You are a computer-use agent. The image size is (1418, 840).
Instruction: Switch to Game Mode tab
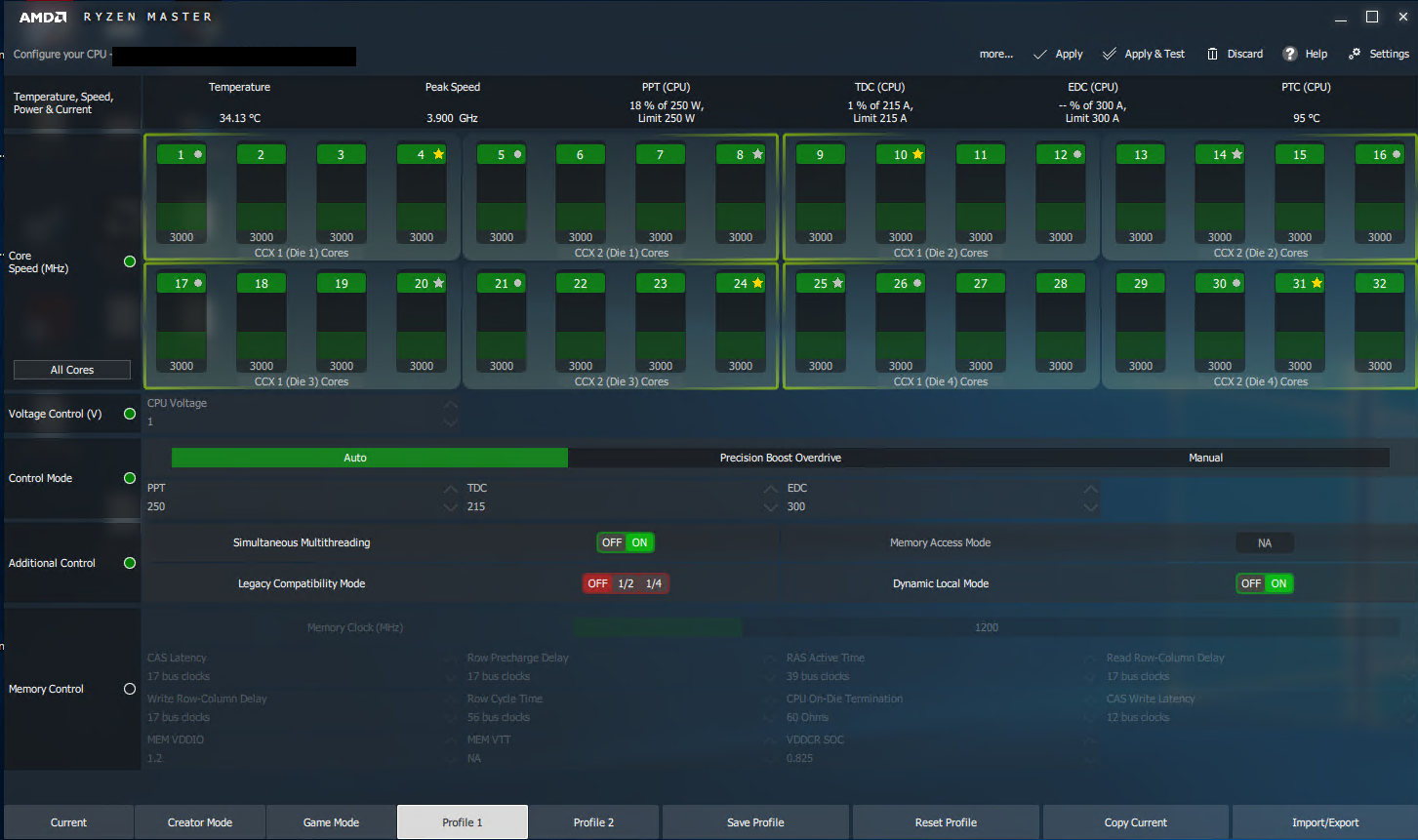pos(331,822)
